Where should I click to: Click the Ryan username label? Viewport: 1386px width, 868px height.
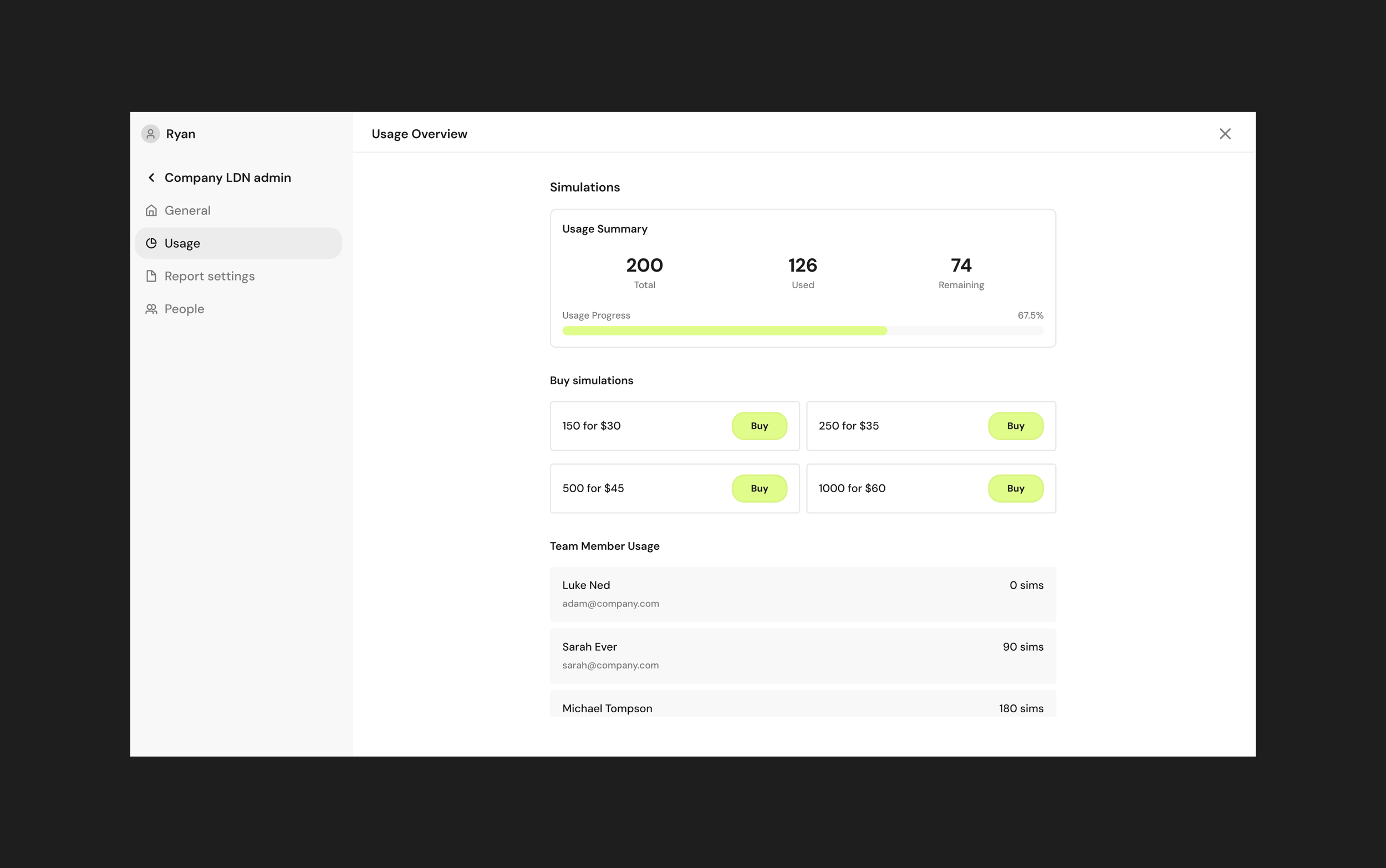click(x=180, y=134)
